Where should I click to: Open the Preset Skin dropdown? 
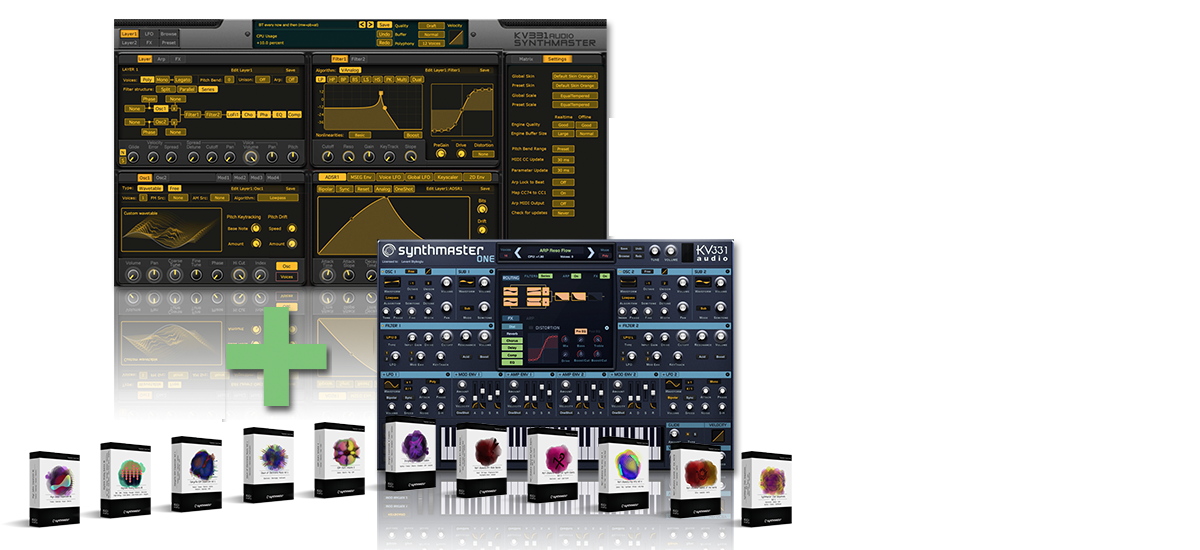[575, 86]
